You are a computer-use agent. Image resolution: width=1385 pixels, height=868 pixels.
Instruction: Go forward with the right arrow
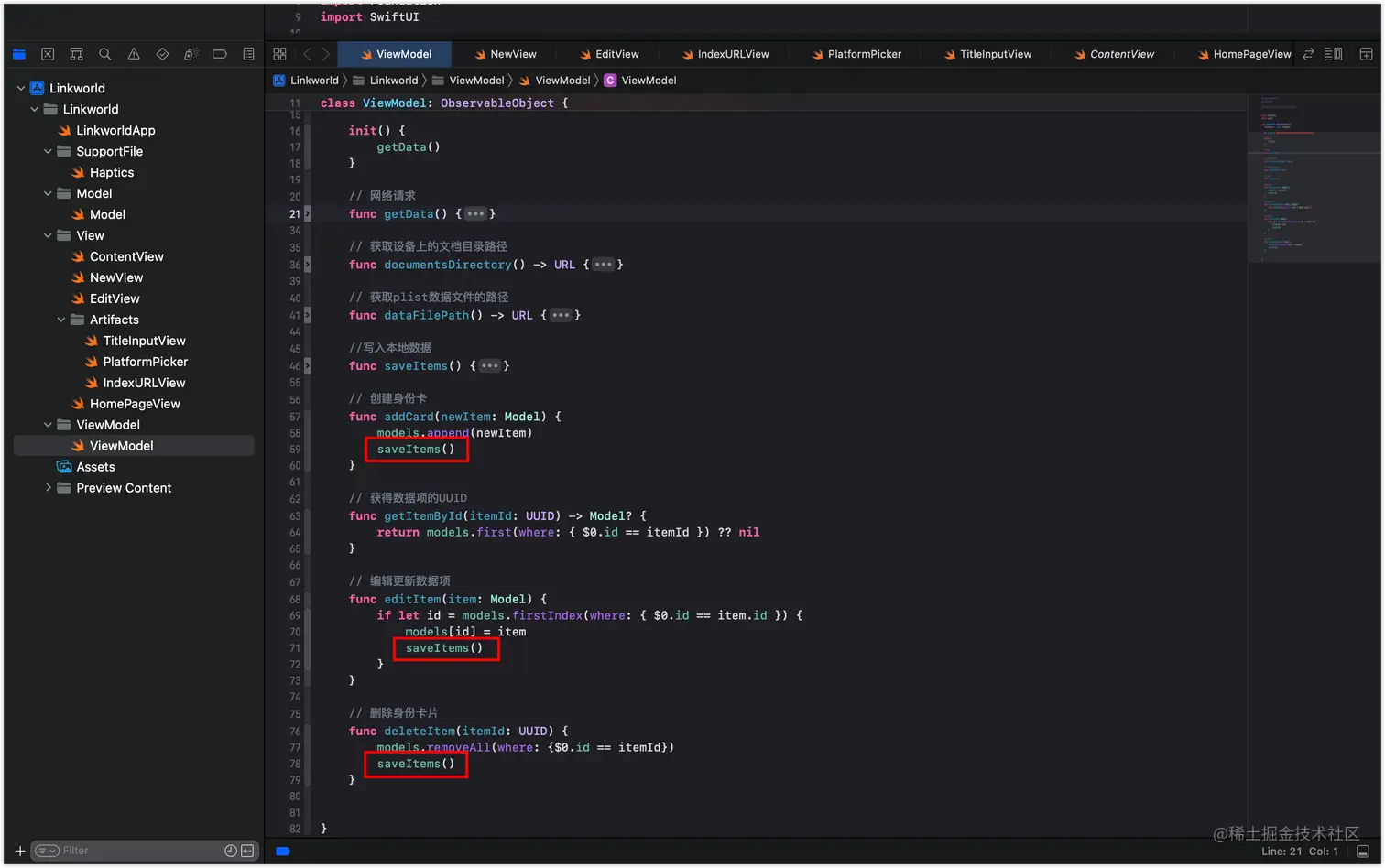point(325,54)
